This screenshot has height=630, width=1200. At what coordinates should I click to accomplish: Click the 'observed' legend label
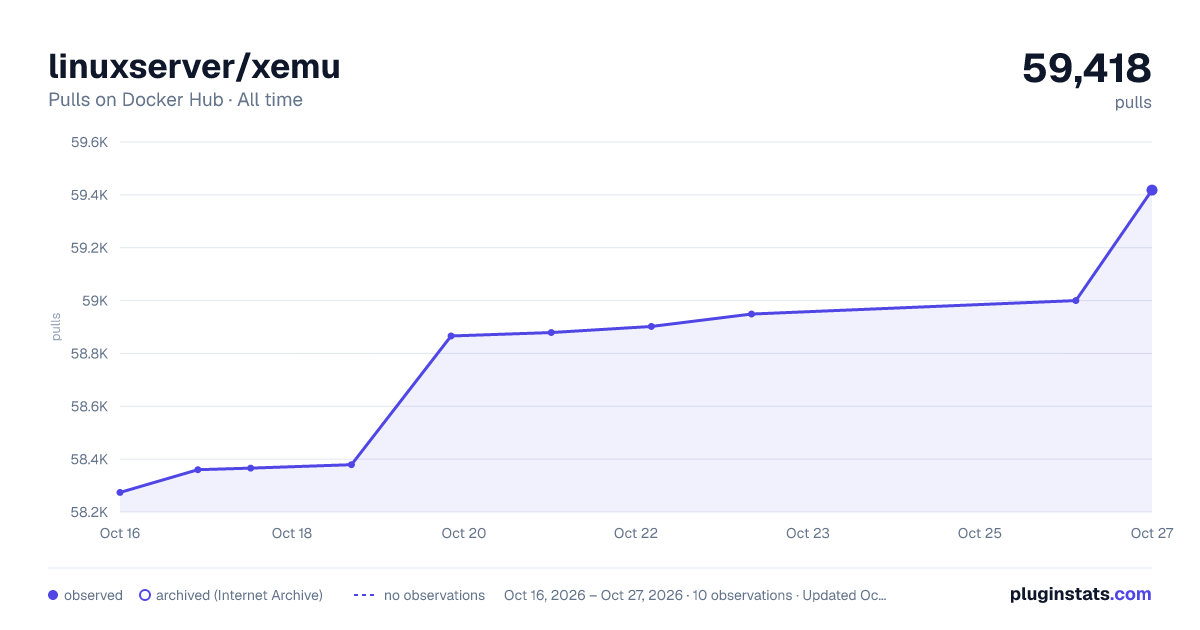(93, 595)
